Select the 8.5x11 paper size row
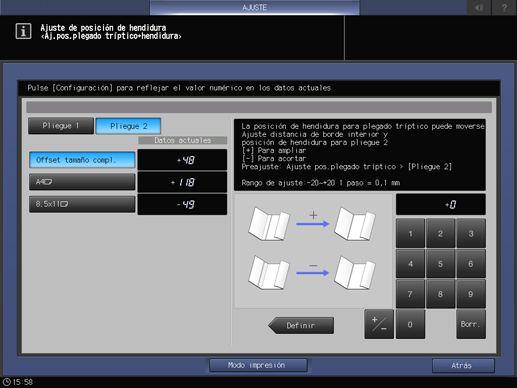 pos(82,204)
